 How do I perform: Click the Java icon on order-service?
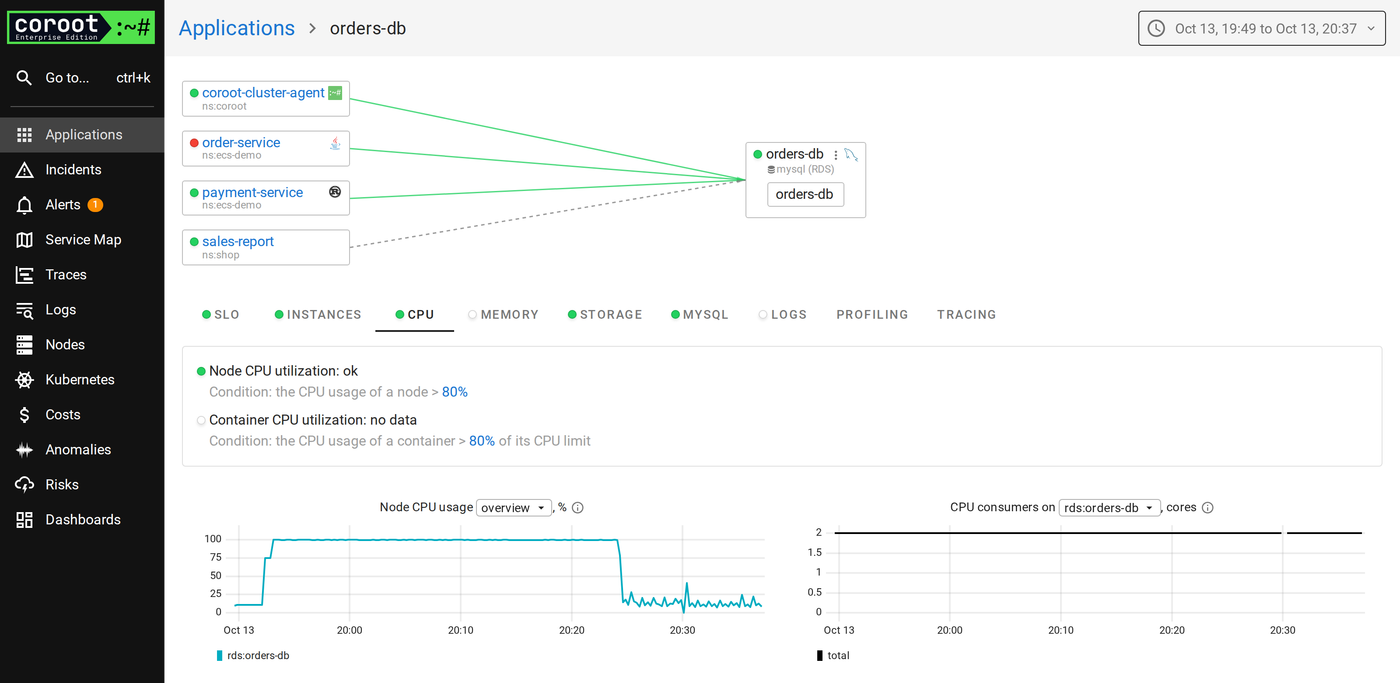tap(335, 143)
